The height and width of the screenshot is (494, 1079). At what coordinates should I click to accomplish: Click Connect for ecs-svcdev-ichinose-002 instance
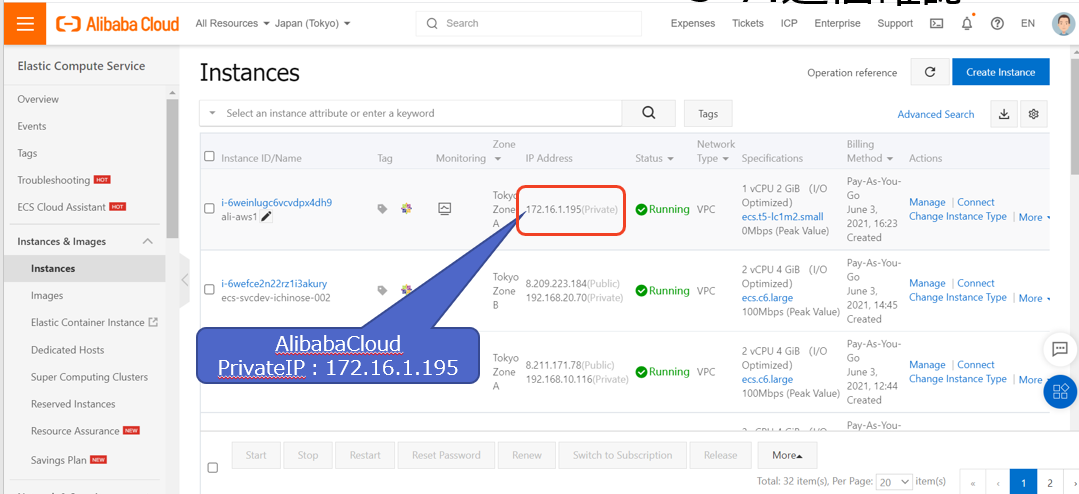(x=976, y=283)
